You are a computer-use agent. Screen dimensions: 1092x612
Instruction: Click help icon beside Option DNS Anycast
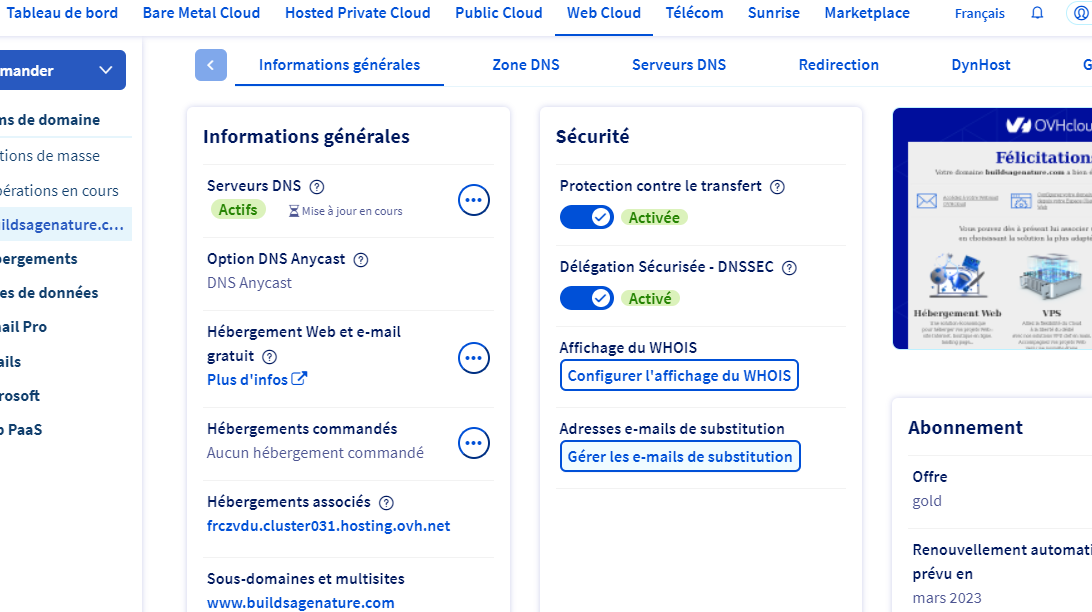tap(361, 260)
